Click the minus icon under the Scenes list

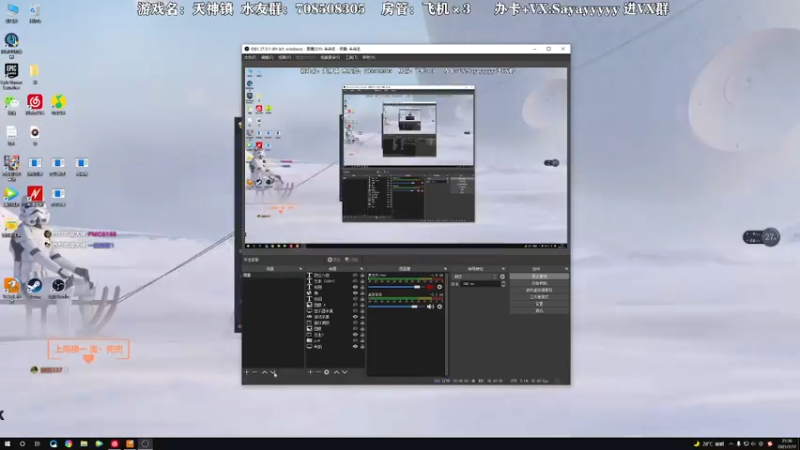pyautogui.click(x=255, y=372)
